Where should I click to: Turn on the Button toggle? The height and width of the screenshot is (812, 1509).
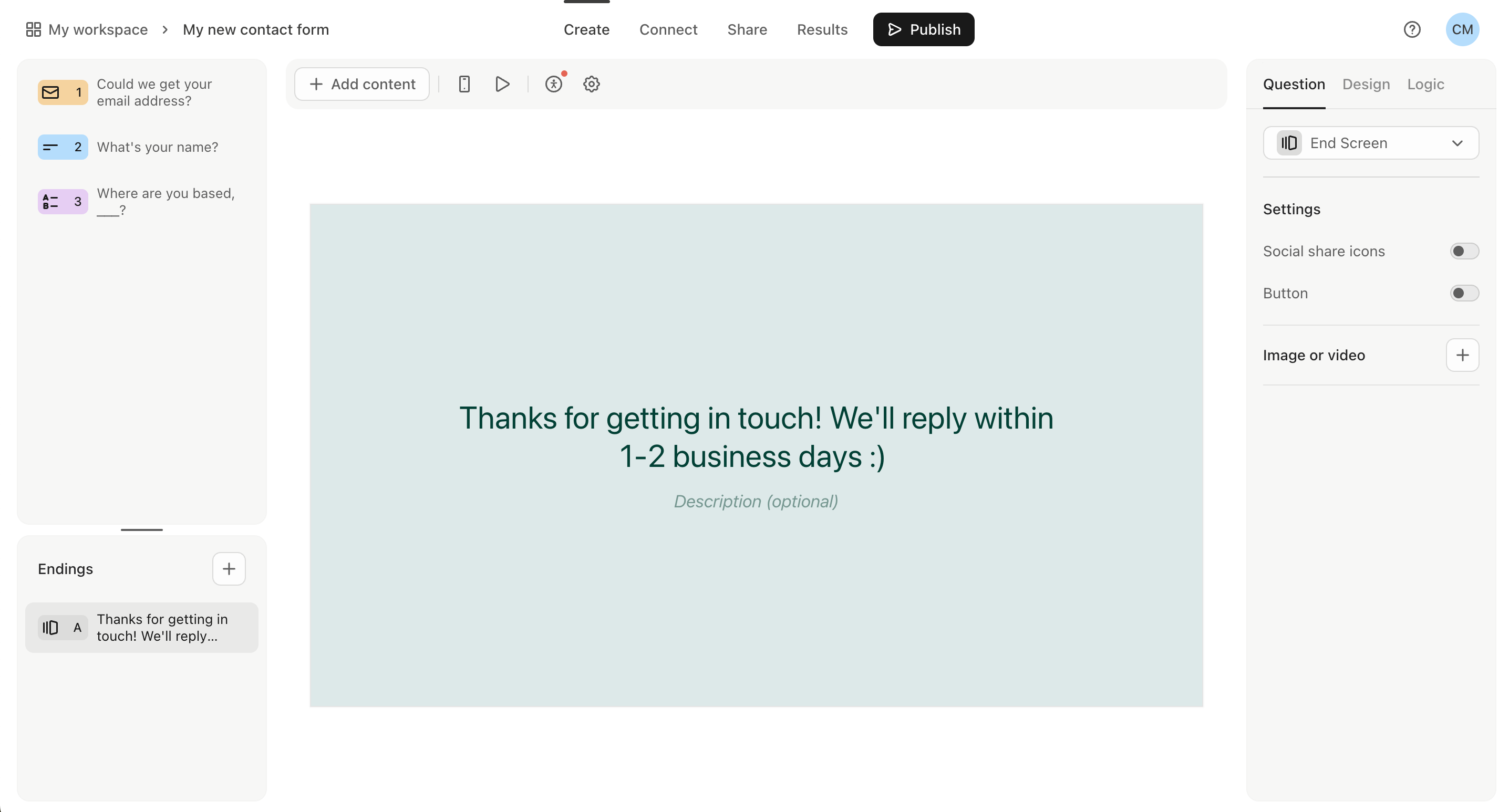point(1463,293)
